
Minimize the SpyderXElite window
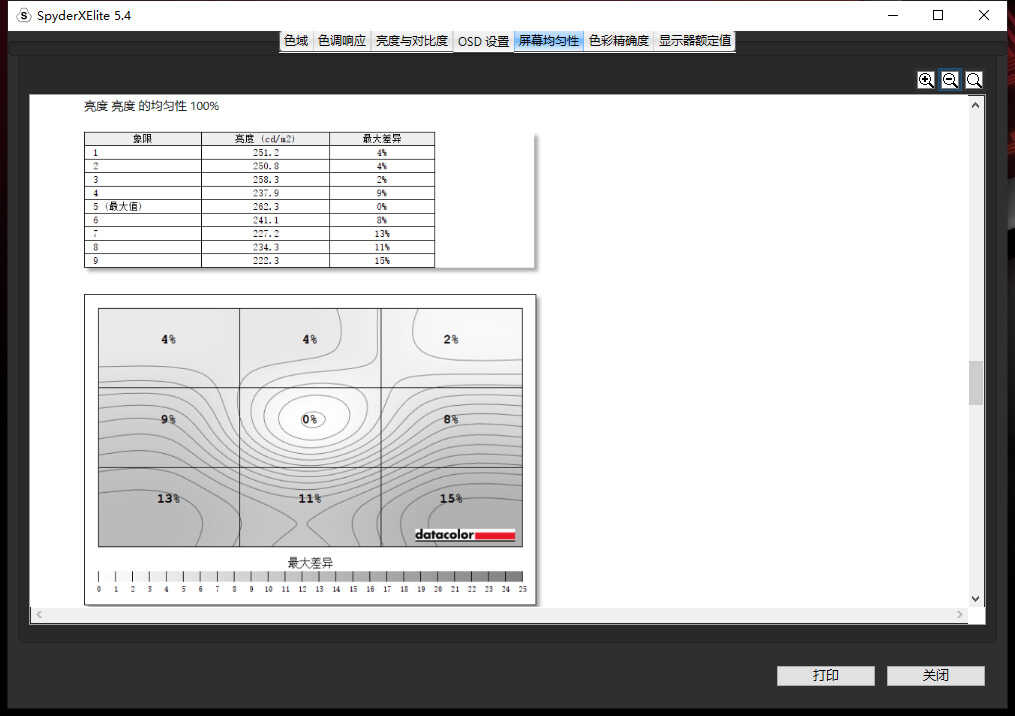pos(893,15)
